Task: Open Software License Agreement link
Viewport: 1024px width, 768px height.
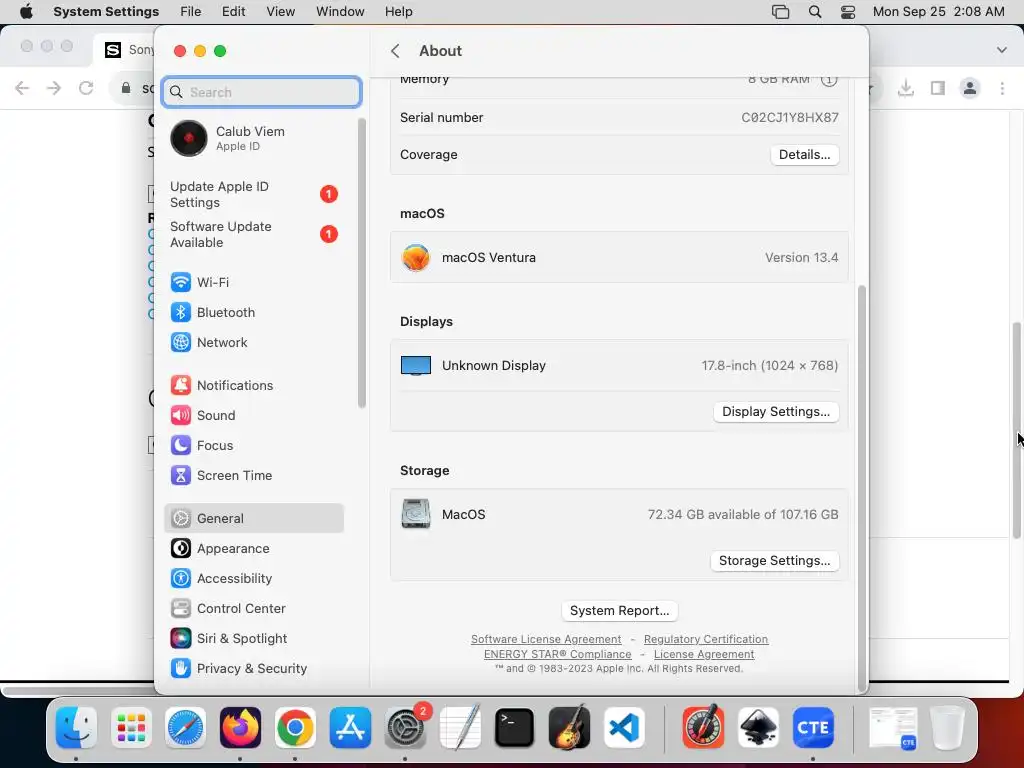Action: [546, 639]
